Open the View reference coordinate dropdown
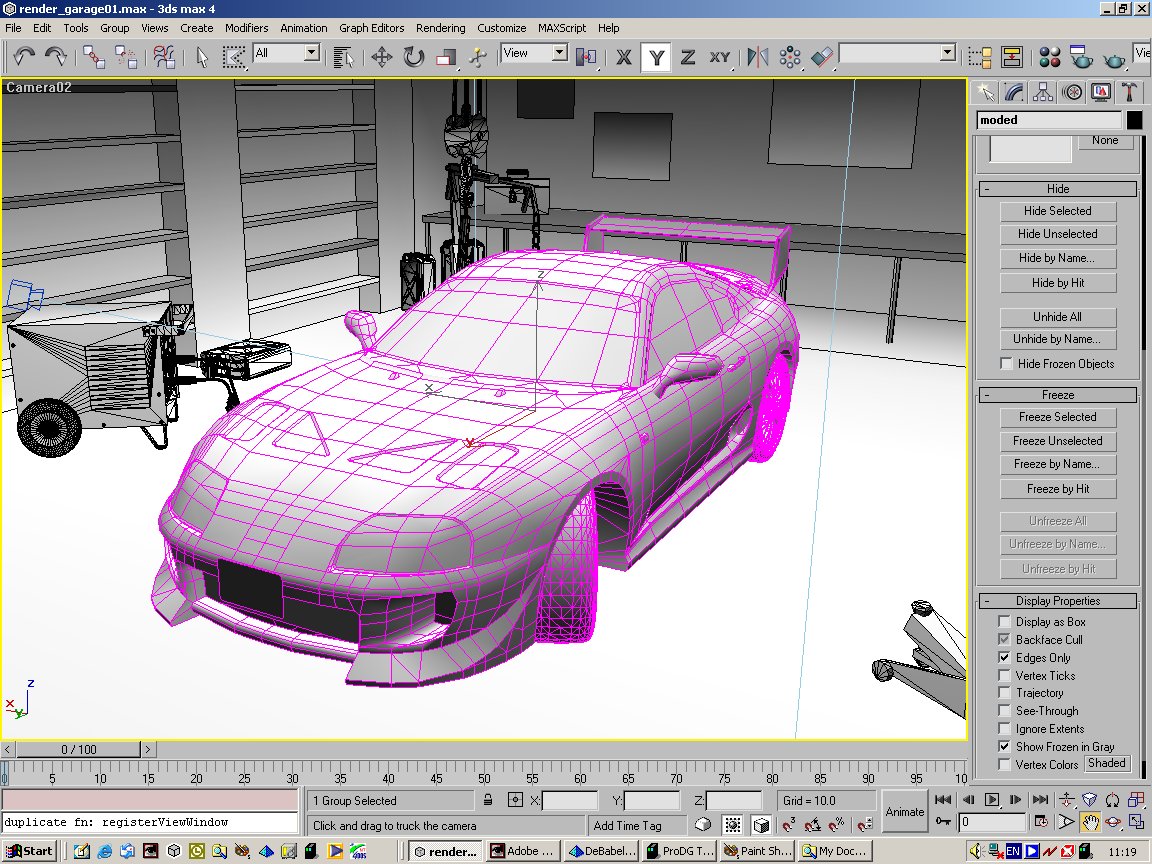 click(x=559, y=53)
